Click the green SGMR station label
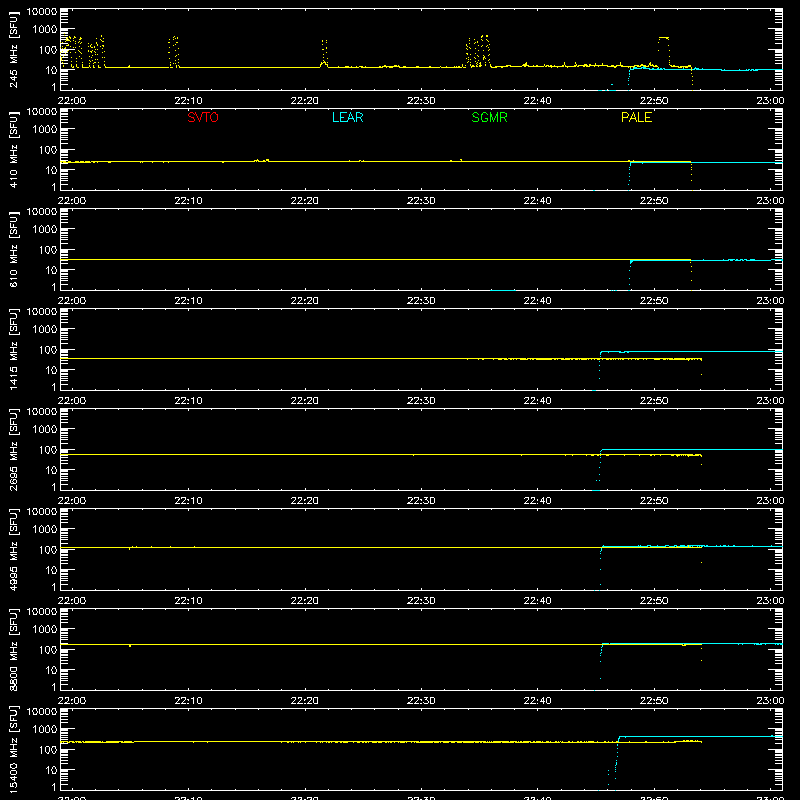Screen dimensions: 800x800 489,117
